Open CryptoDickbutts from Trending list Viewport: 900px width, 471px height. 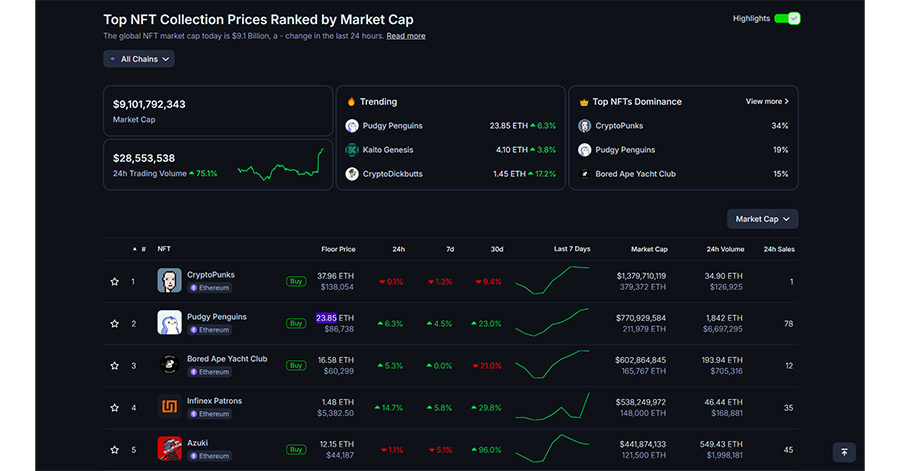[393, 174]
